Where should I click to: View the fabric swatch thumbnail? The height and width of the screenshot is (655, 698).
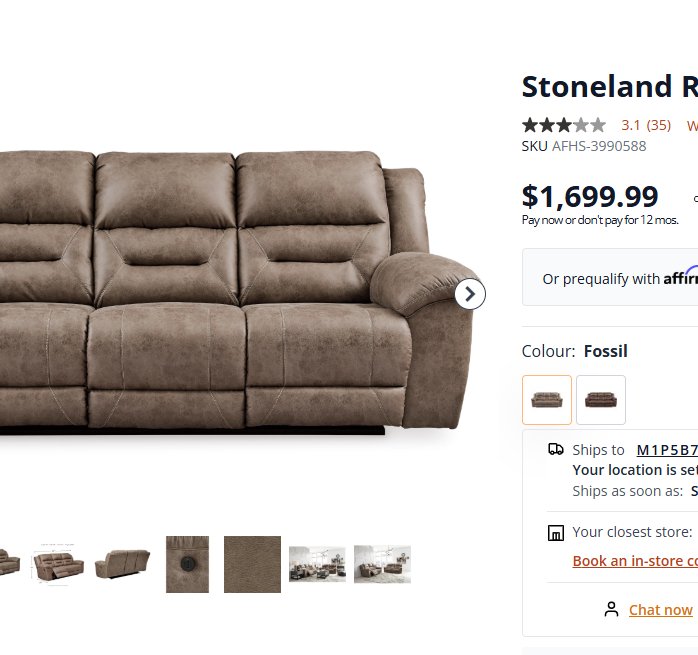pyautogui.click(x=252, y=564)
